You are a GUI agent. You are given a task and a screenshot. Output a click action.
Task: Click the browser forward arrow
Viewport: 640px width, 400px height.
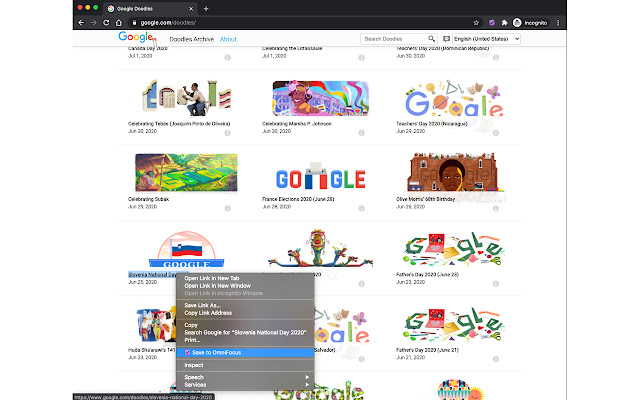tap(93, 23)
